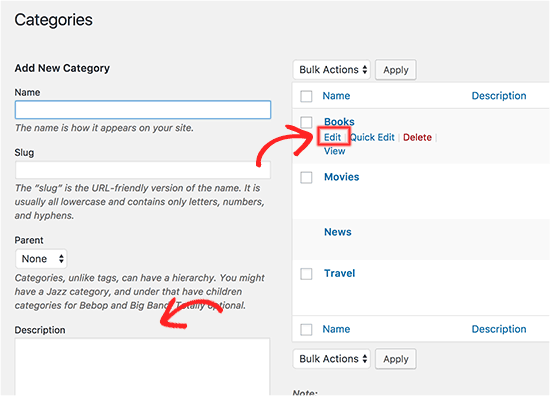
Task: Click the bottom Apply button
Action: (396, 359)
